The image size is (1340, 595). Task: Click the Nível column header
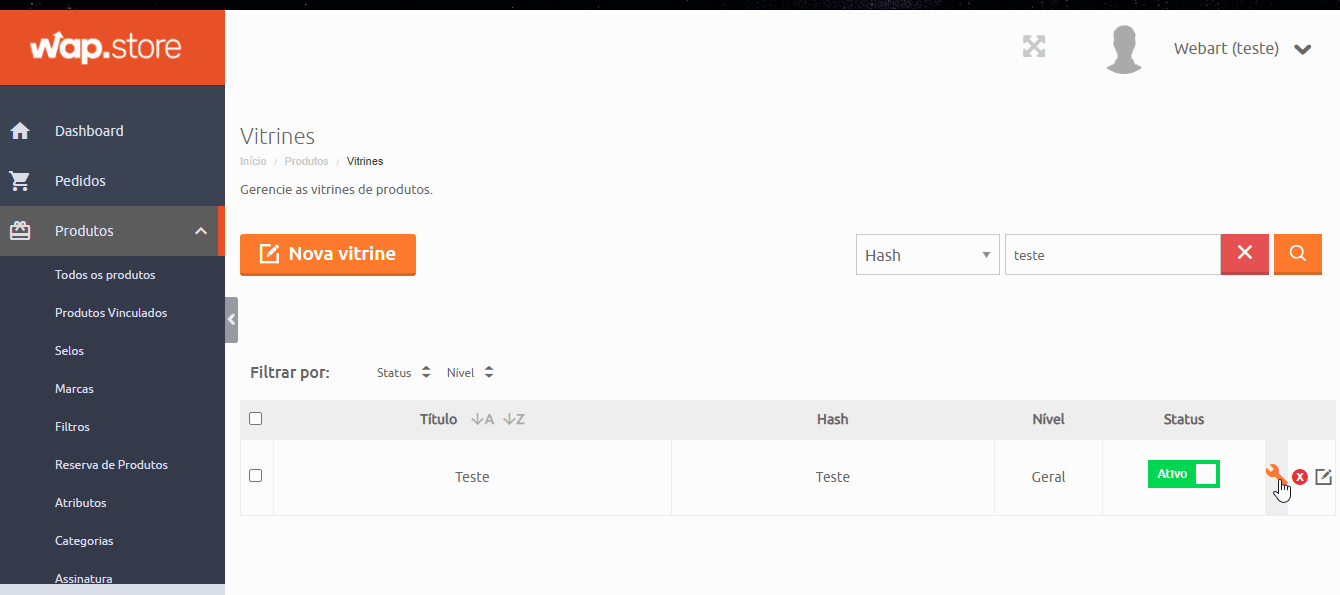pyautogui.click(x=1048, y=419)
